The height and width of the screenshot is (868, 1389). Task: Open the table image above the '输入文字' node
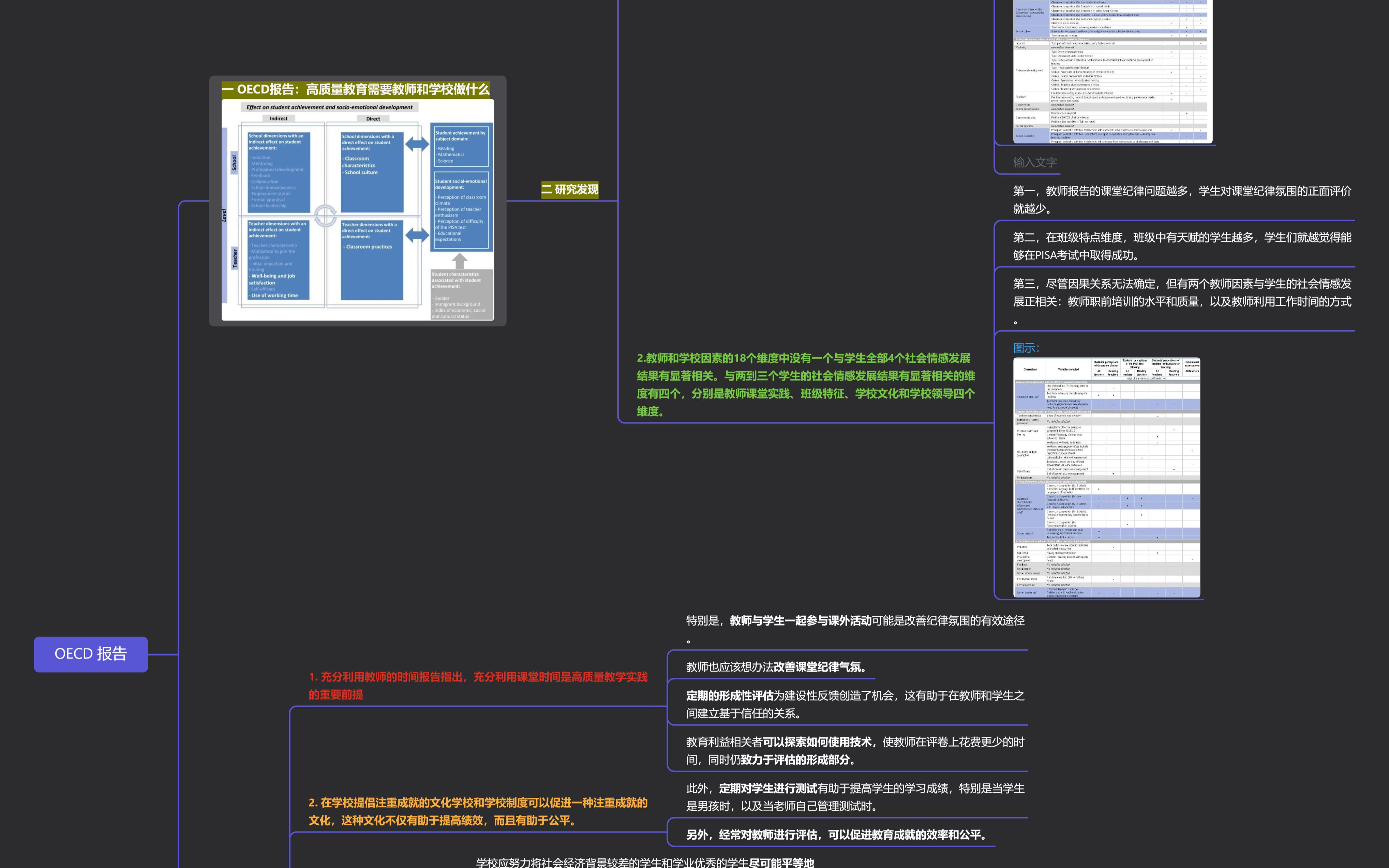pyautogui.click(x=1112, y=71)
